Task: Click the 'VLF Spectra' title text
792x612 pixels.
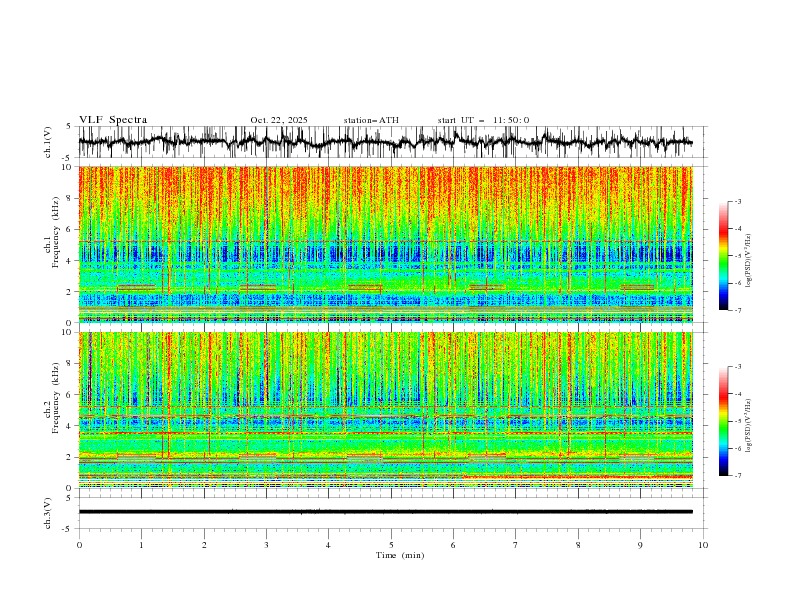Action: pyautogui.click(x=113, y=120)
